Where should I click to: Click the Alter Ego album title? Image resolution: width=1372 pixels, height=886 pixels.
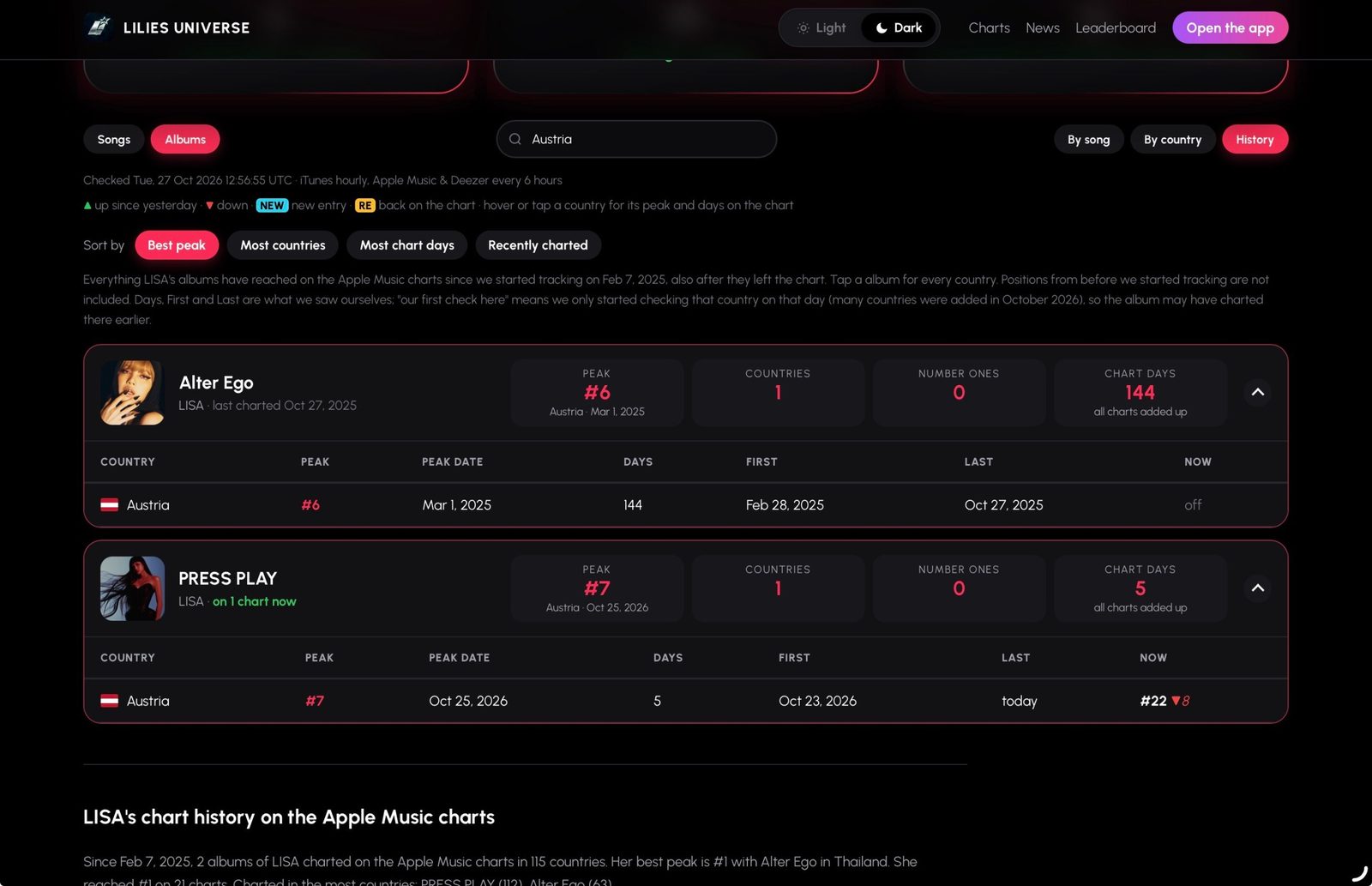(x=216, y=383)
